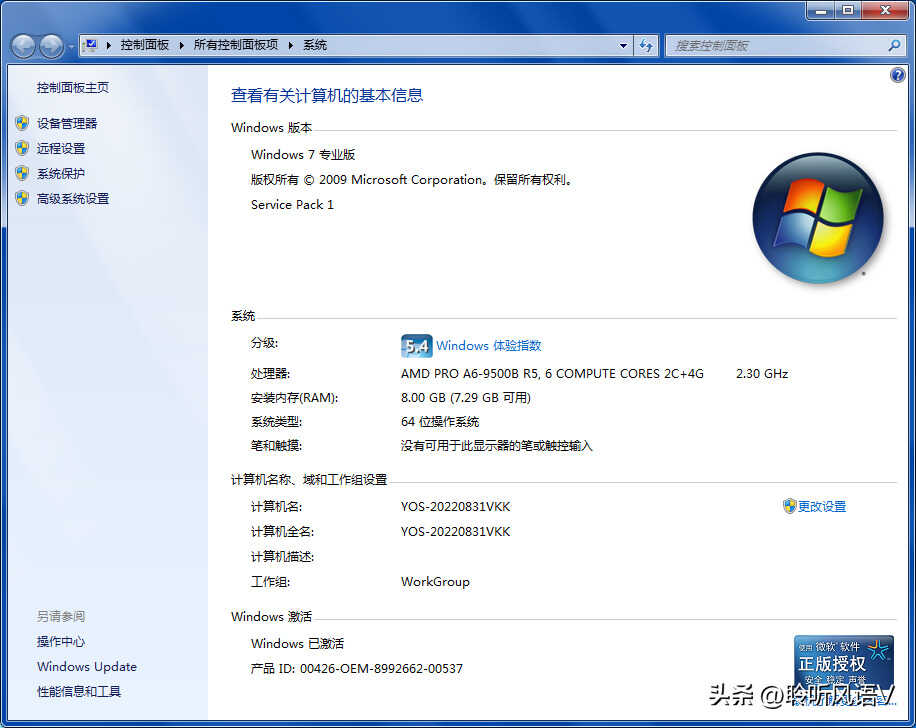
Task: Click the 5.4 experience index score badge
Action: (415, 346)
